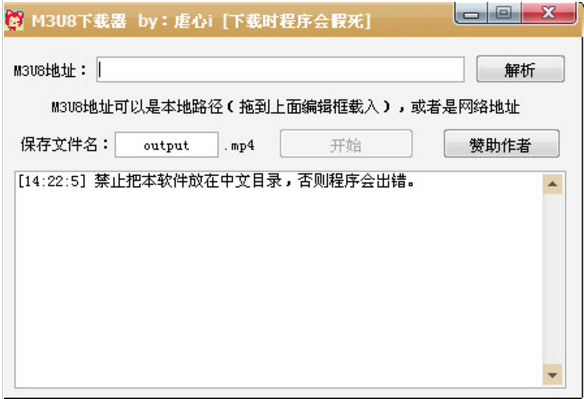The image size is (584, 399).
Task: Focus the M3U8地址 input field
Action: 280,70
